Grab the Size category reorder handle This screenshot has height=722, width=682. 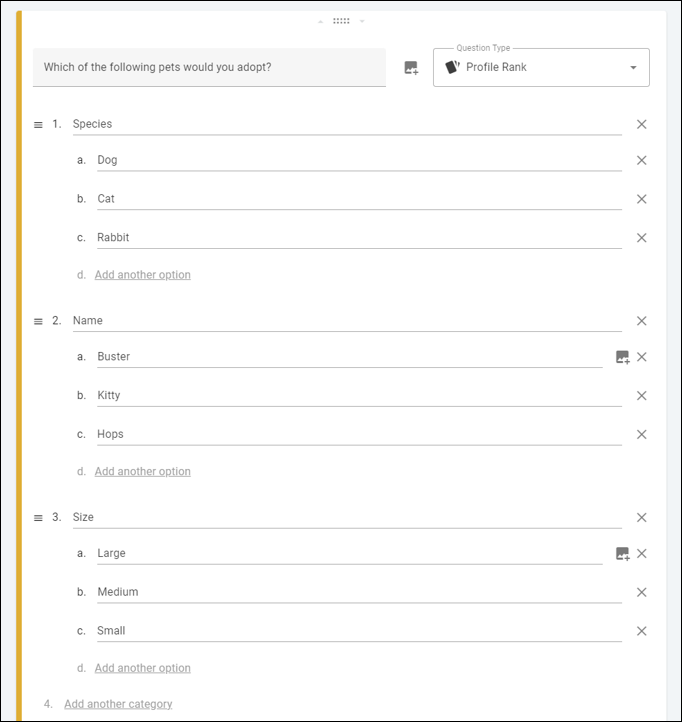click(x=38, y=518)
